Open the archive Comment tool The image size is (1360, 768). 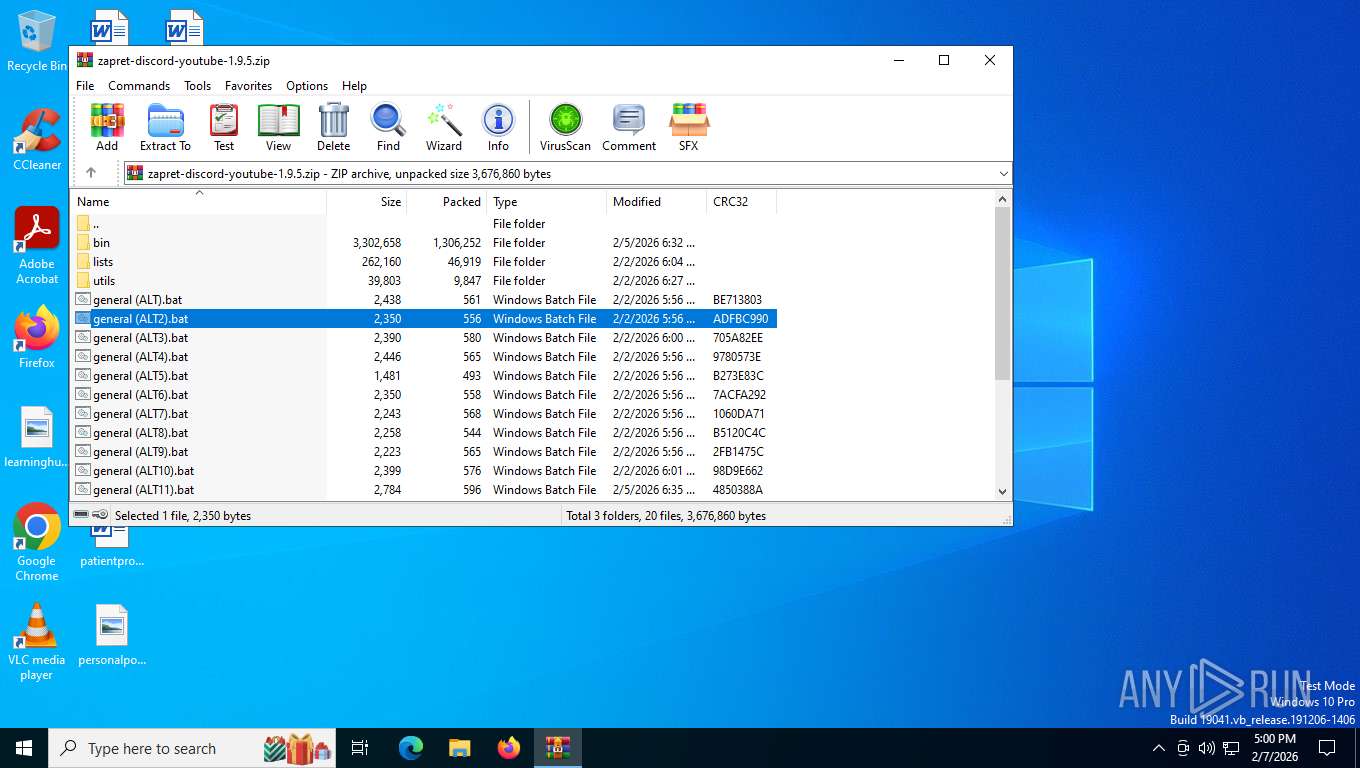(x=629, y=127)
